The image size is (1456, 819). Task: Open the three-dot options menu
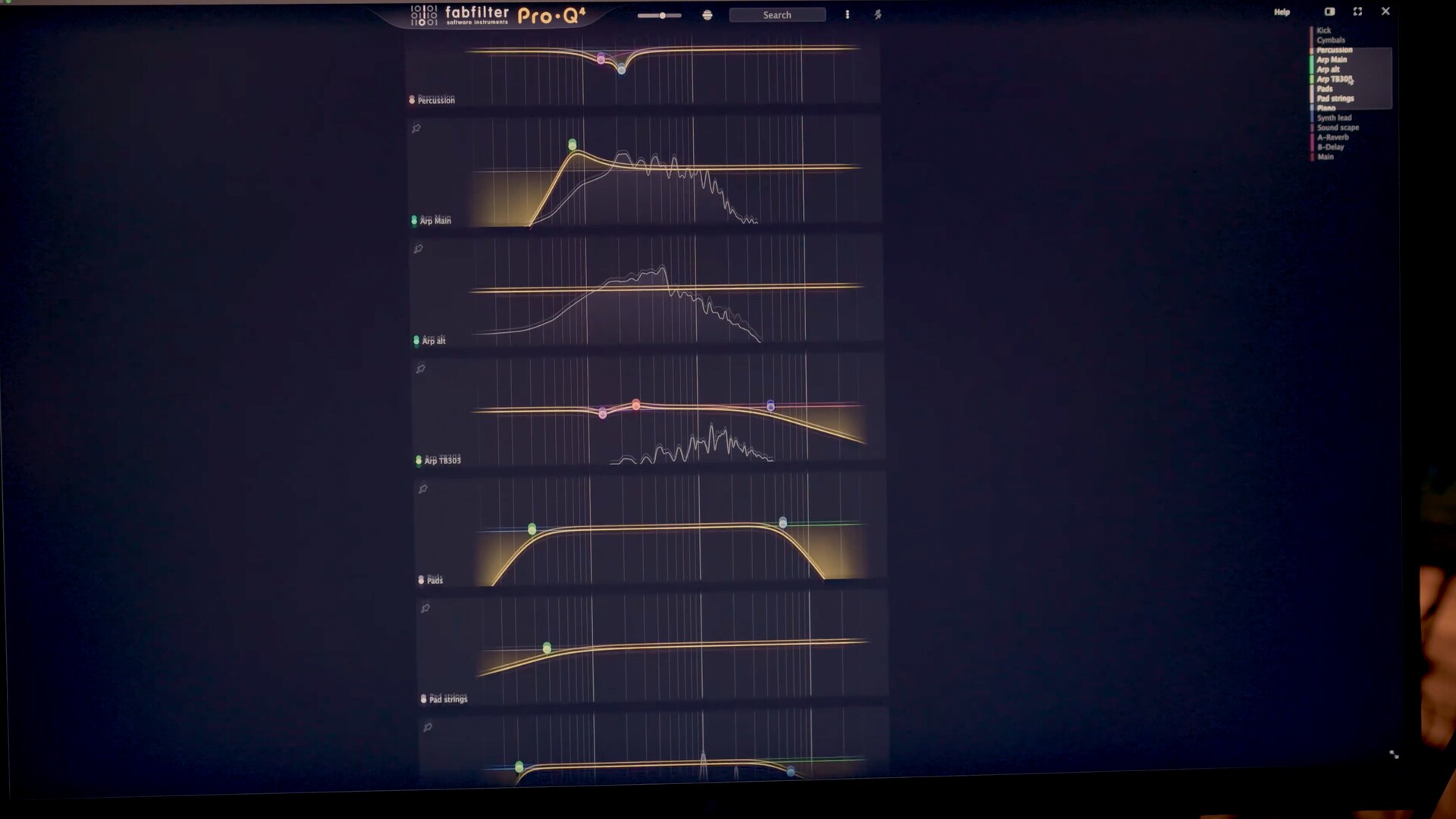click(847, 14)
